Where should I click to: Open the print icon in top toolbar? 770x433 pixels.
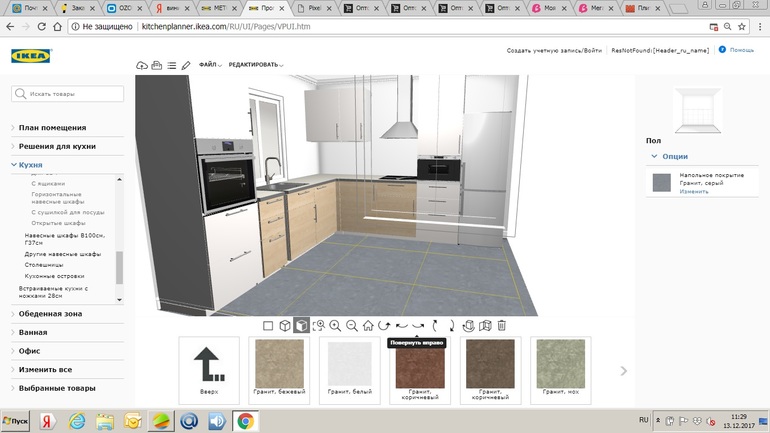click(x=157, y=65)
